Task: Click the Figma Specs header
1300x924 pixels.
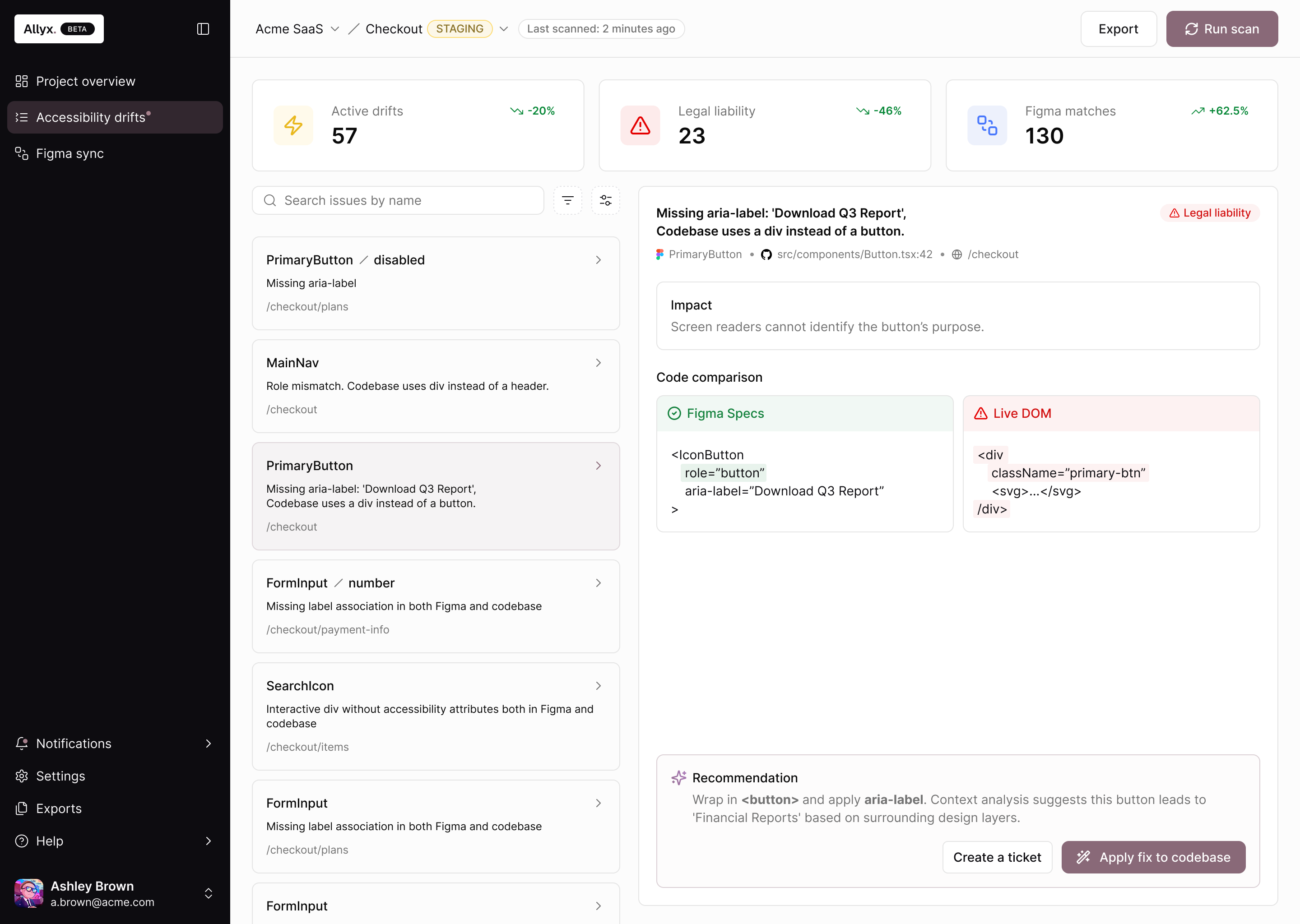Action: [x=805, y=414]
